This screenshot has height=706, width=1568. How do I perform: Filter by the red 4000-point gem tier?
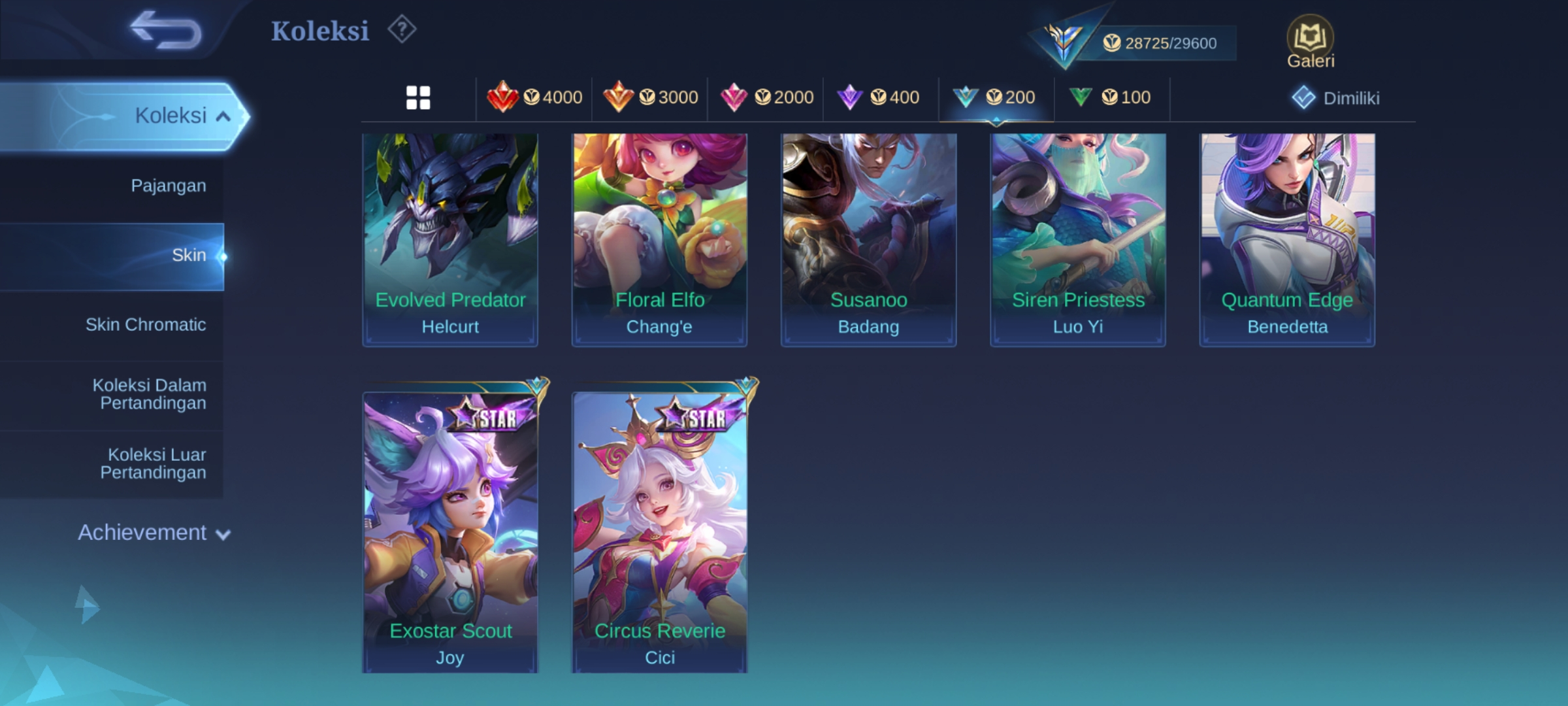pyautogui.click(x=534, y=97)
